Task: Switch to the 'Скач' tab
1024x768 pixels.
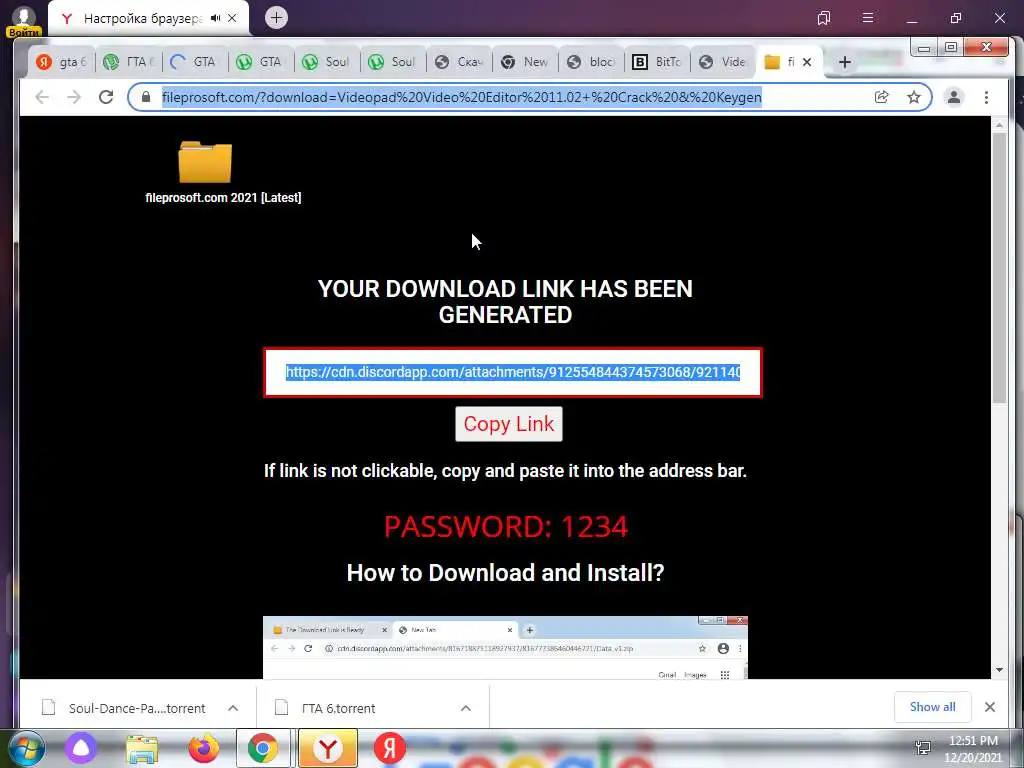Action: (x=459, y=62)
